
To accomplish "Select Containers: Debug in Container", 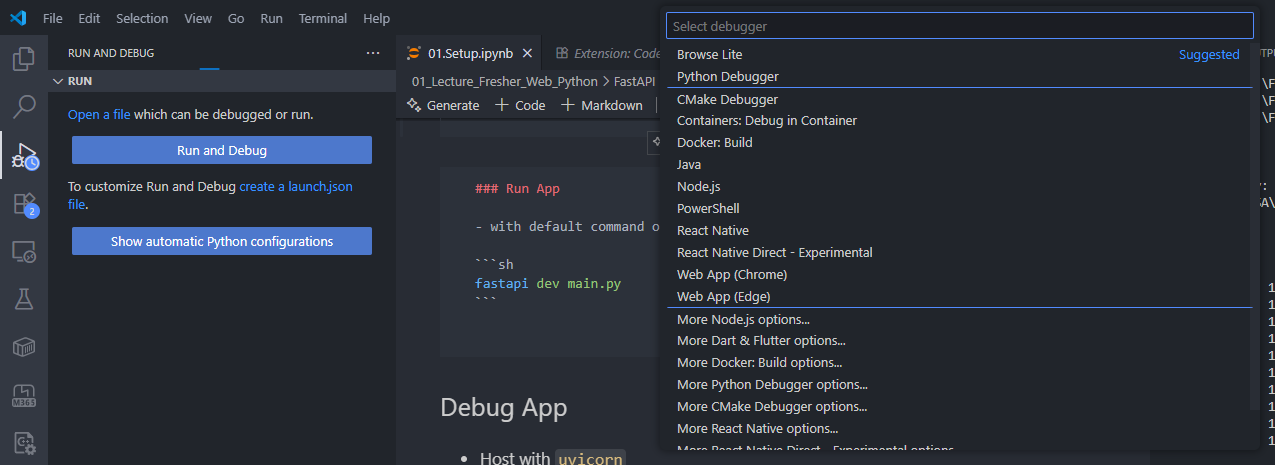I will click(959, 121).
